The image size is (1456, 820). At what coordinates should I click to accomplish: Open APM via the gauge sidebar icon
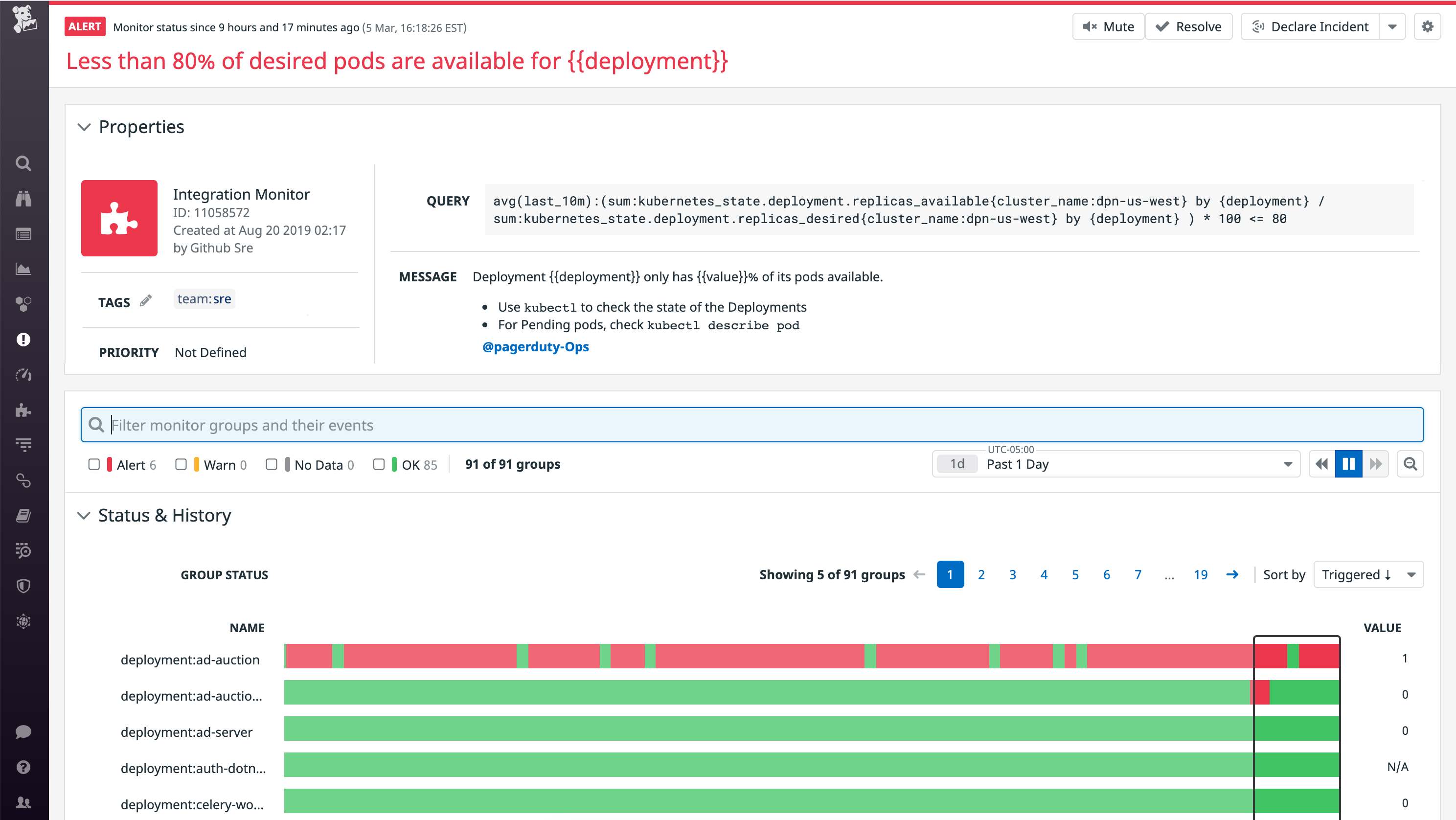point(23,374)
